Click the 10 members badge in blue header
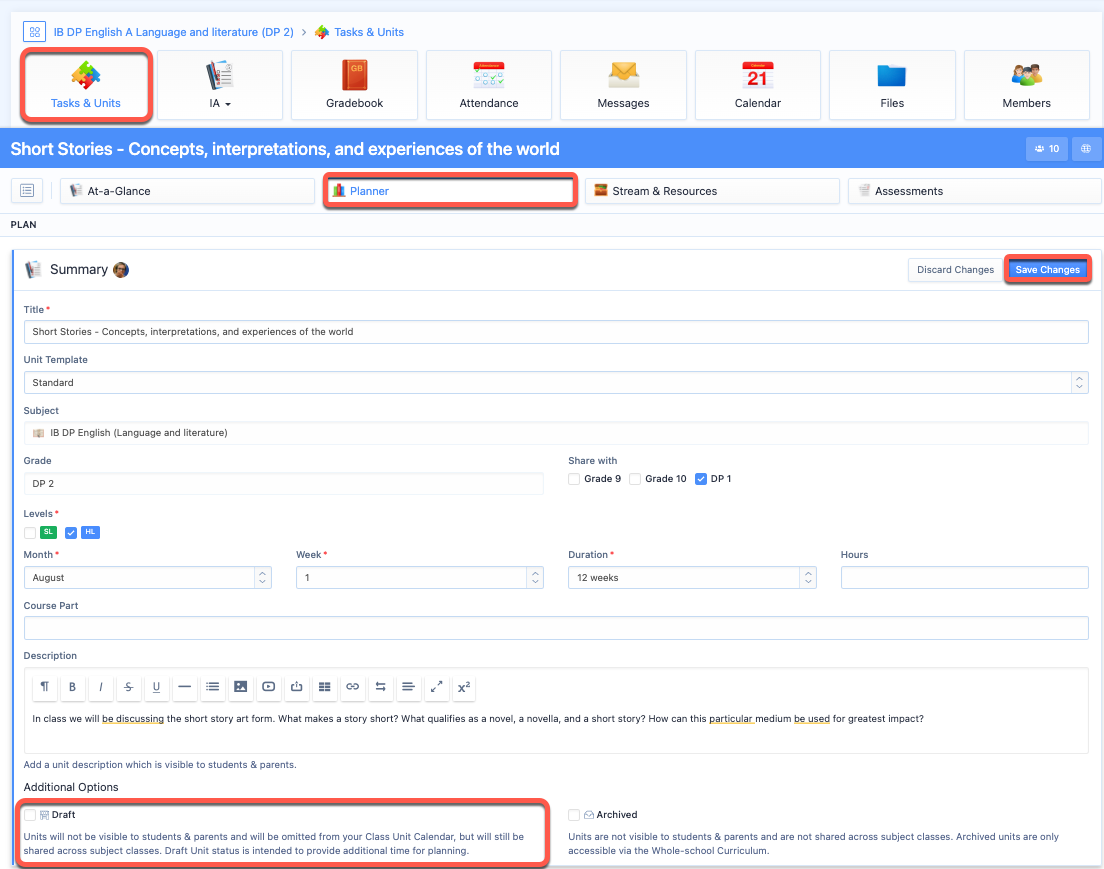 point(1047,149)
